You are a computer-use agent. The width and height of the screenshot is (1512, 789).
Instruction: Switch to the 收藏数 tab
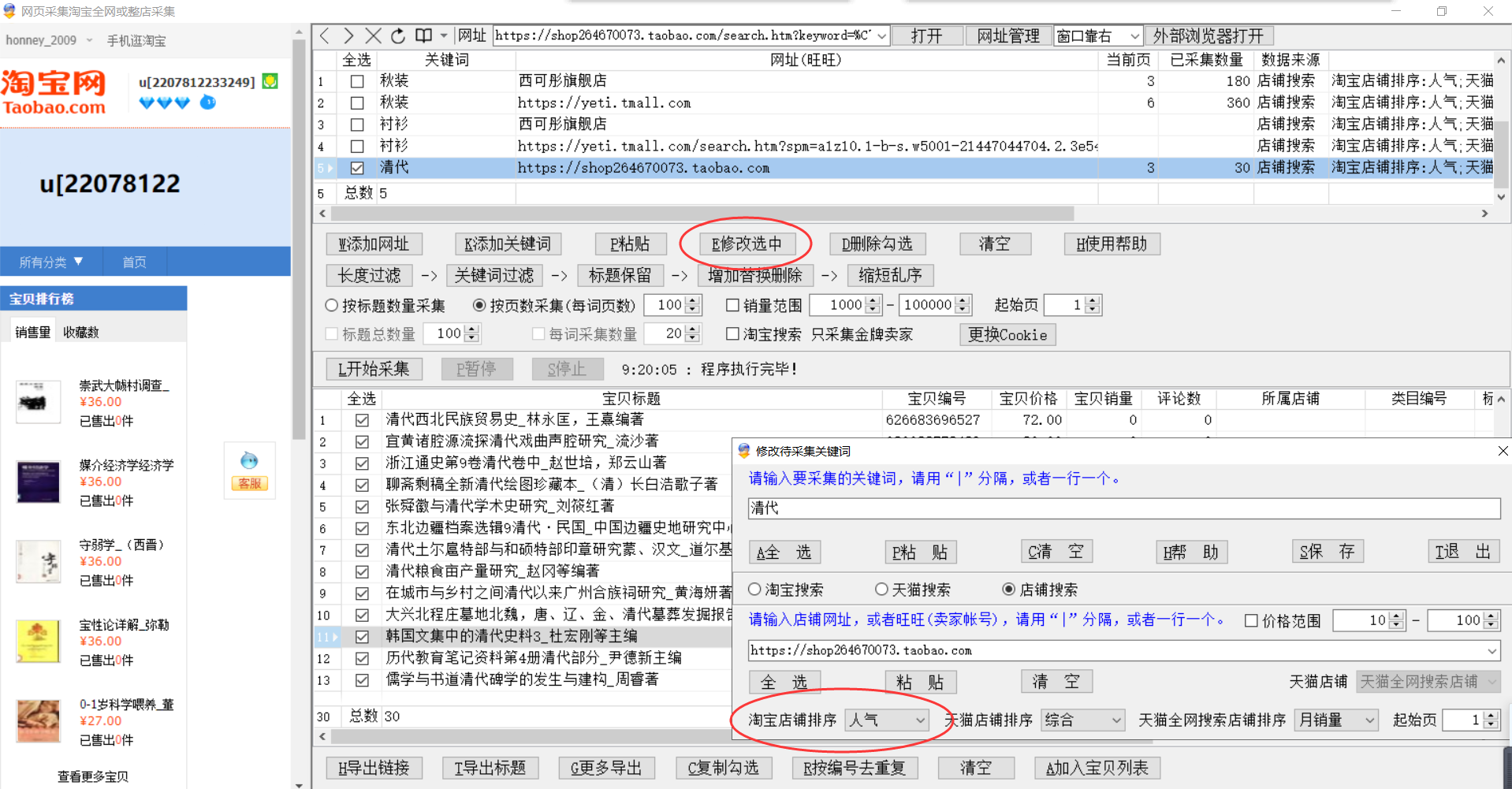tap(81, 333)
